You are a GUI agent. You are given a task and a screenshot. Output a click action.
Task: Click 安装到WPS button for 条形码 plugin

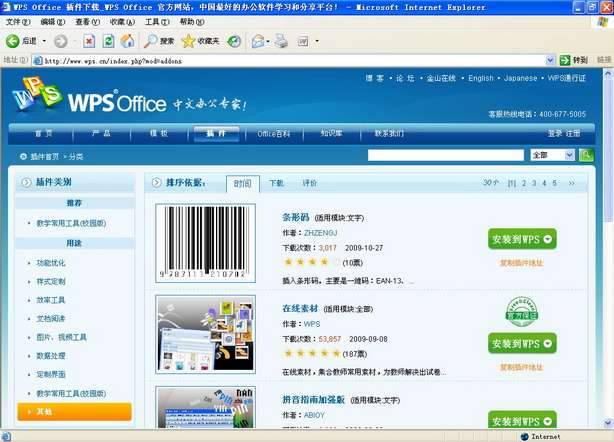coord(521,239)
